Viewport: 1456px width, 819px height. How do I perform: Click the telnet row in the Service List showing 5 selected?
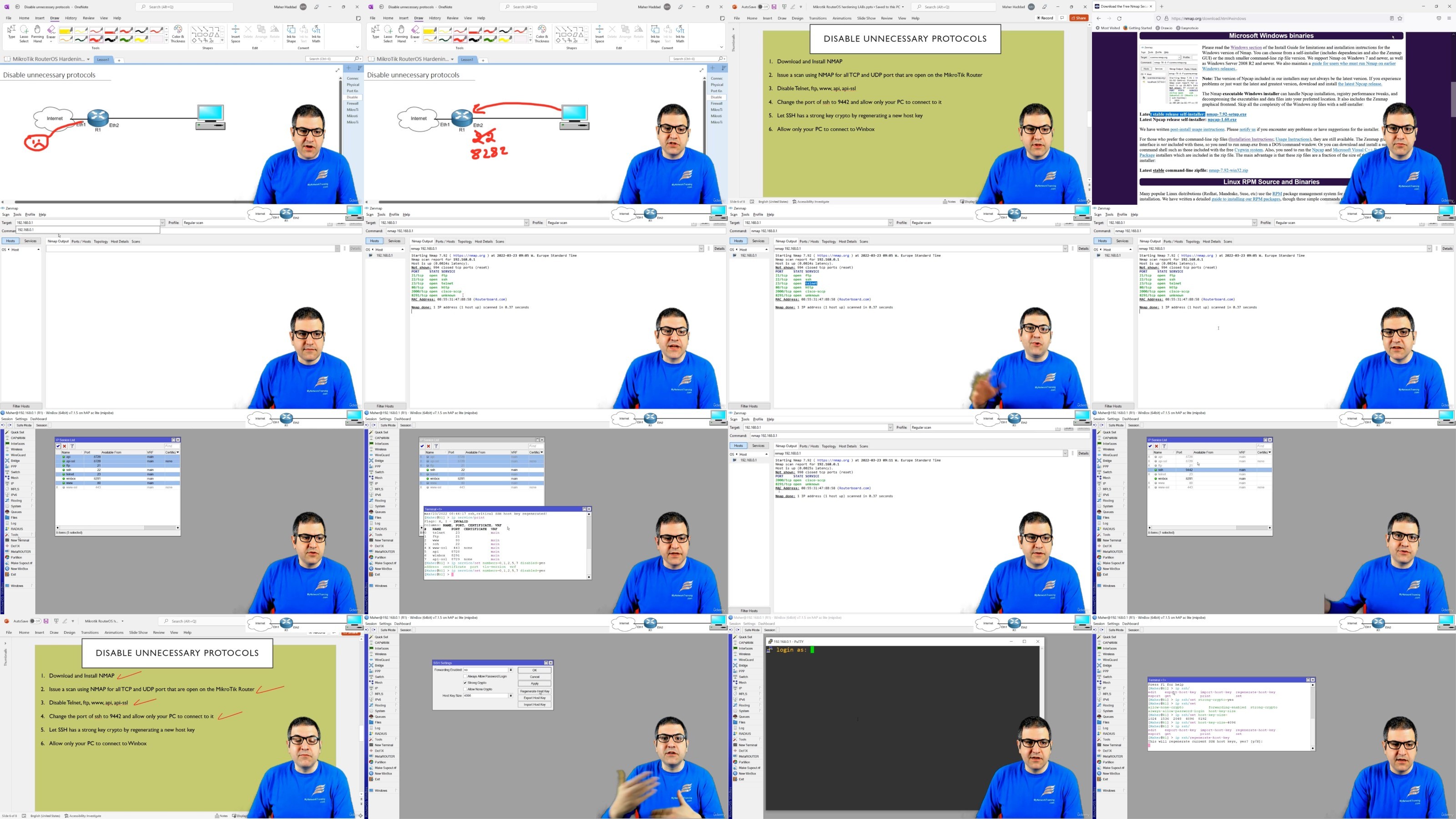tap(117, 474)
